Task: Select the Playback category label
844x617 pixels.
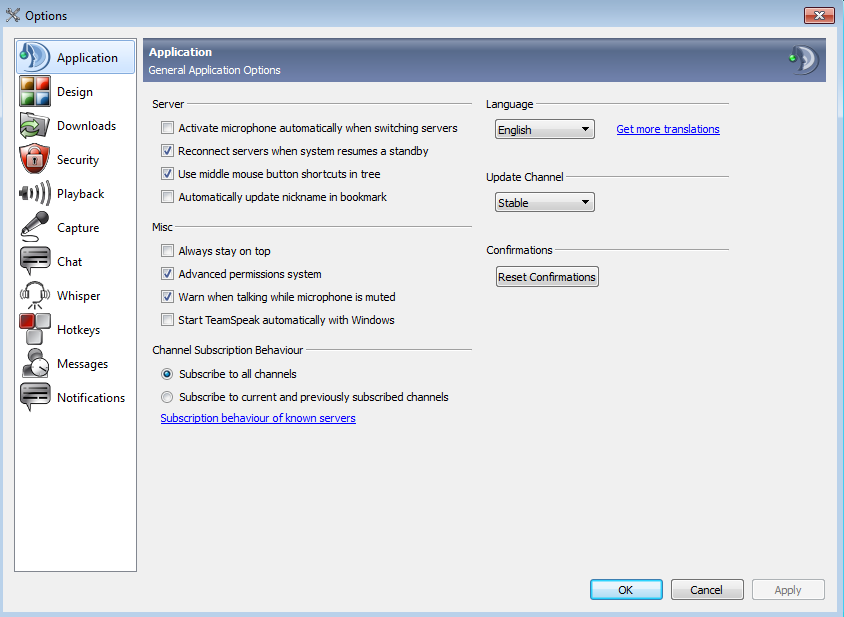Action: coord(80,194)
